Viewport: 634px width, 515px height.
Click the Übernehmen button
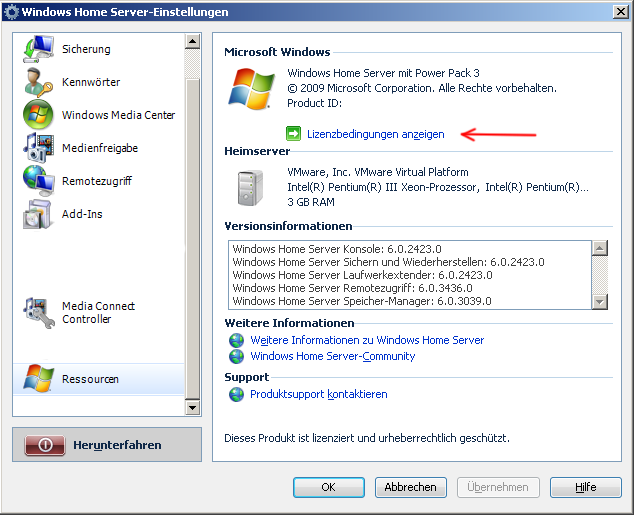coord(498,487)
